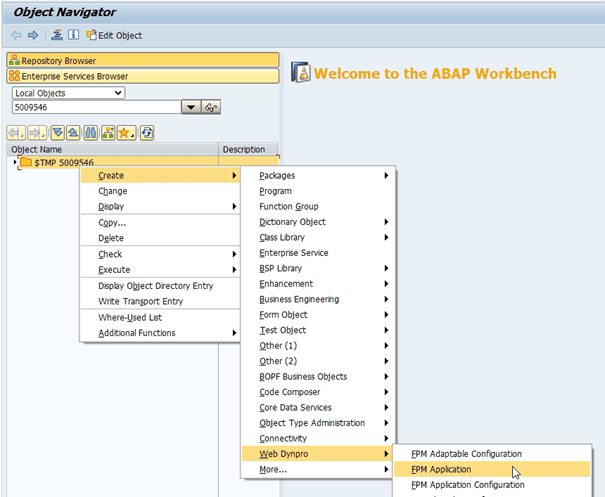
Task: Expand the BOPF Business Objects submenu
Action: pyautogui.click(x=318, y=377)
